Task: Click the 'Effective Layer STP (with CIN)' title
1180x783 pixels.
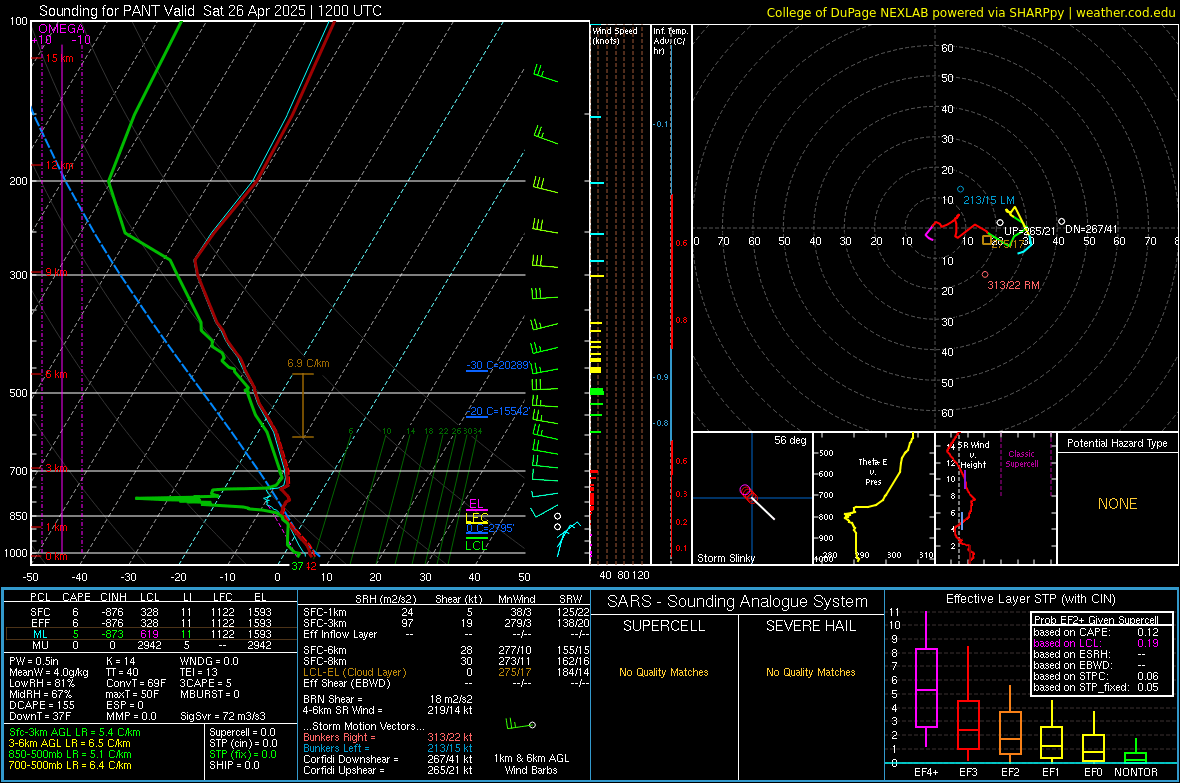Action: click(1030, 599)
